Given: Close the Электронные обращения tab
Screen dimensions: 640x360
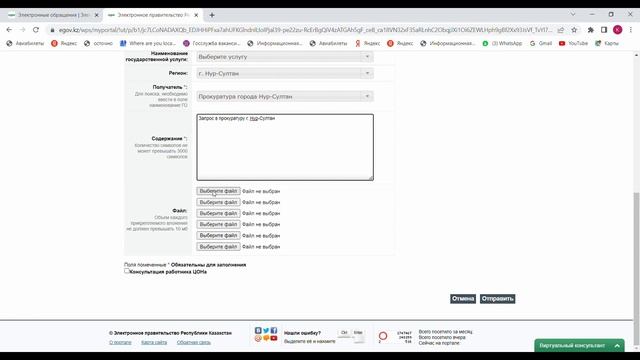Looking at the screenshot, I should pos(97,15).
